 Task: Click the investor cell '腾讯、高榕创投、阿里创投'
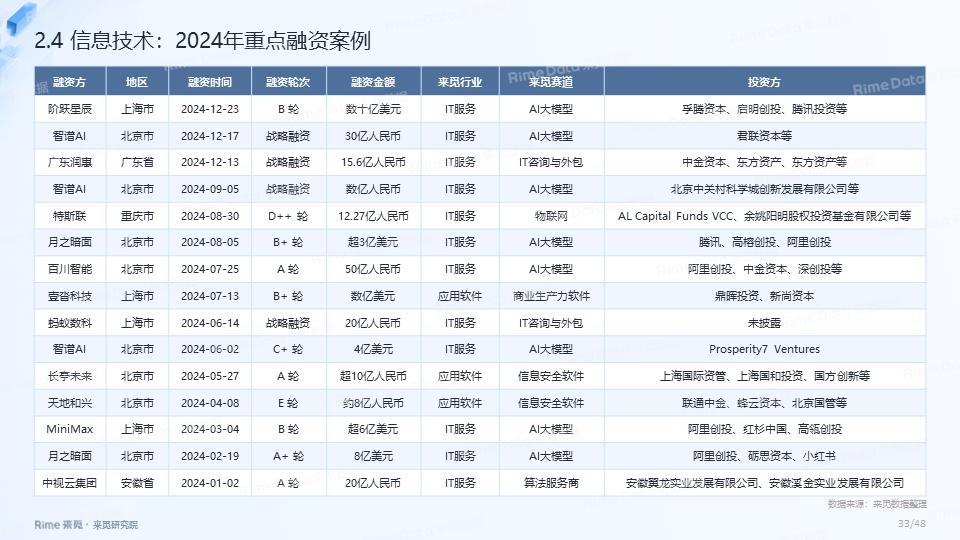(764, 242)
